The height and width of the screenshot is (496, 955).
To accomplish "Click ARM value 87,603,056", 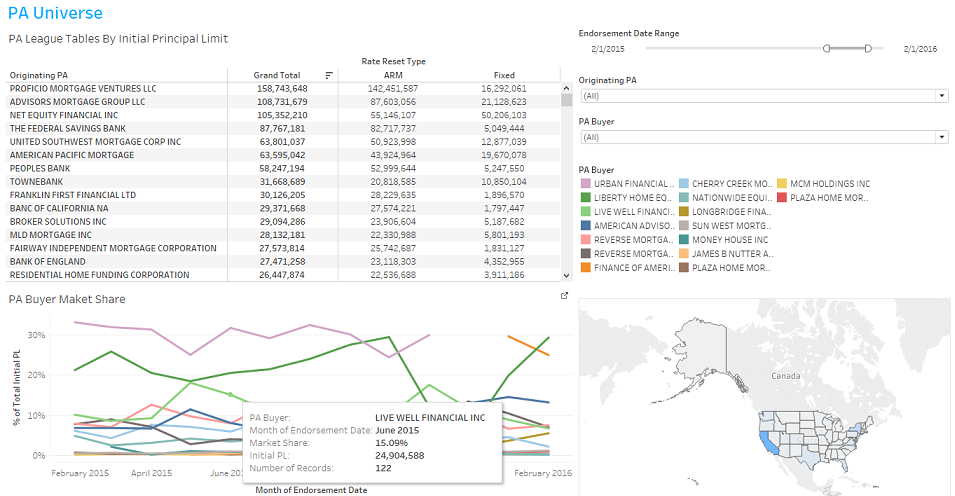I will coord(393,102).
